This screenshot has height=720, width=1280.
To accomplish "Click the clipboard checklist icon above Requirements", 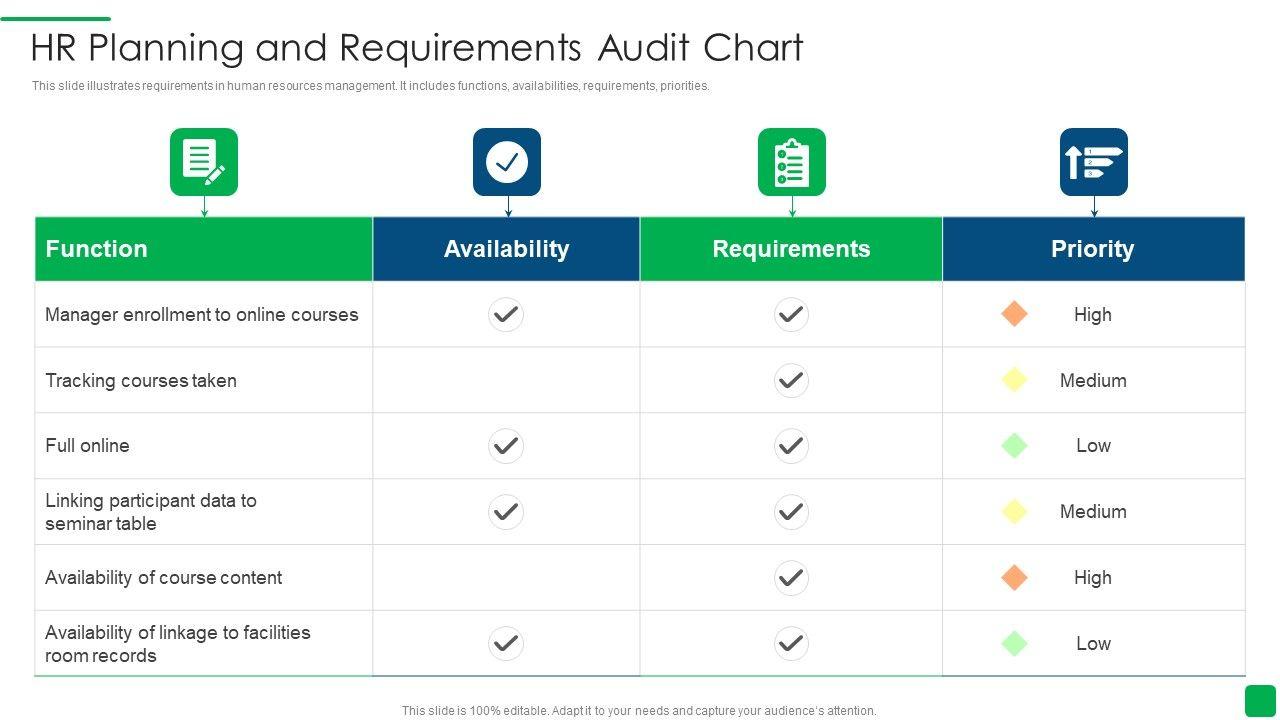I will [792, 162].
